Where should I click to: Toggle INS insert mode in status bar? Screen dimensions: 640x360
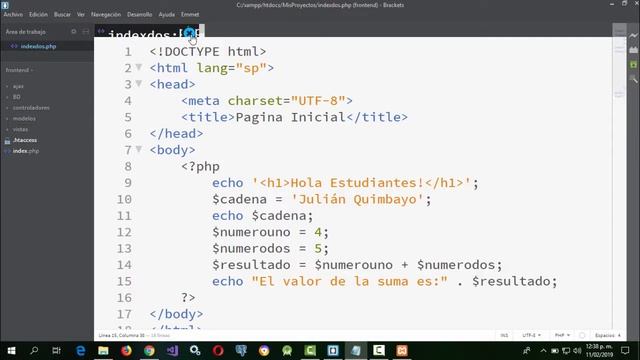[x=504, y=335]
